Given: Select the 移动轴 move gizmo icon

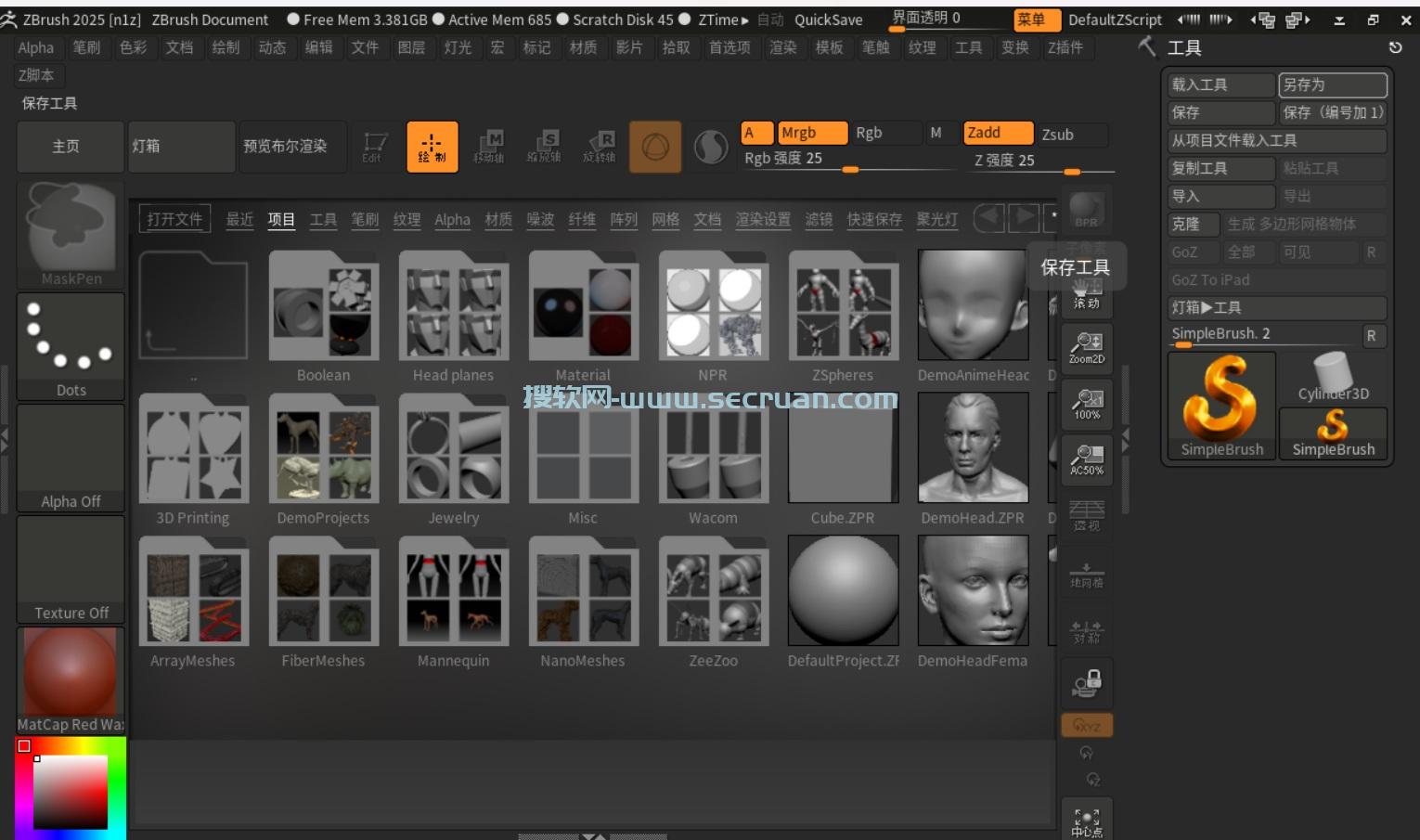Looking at the screenshot, I should coord(488,147).
